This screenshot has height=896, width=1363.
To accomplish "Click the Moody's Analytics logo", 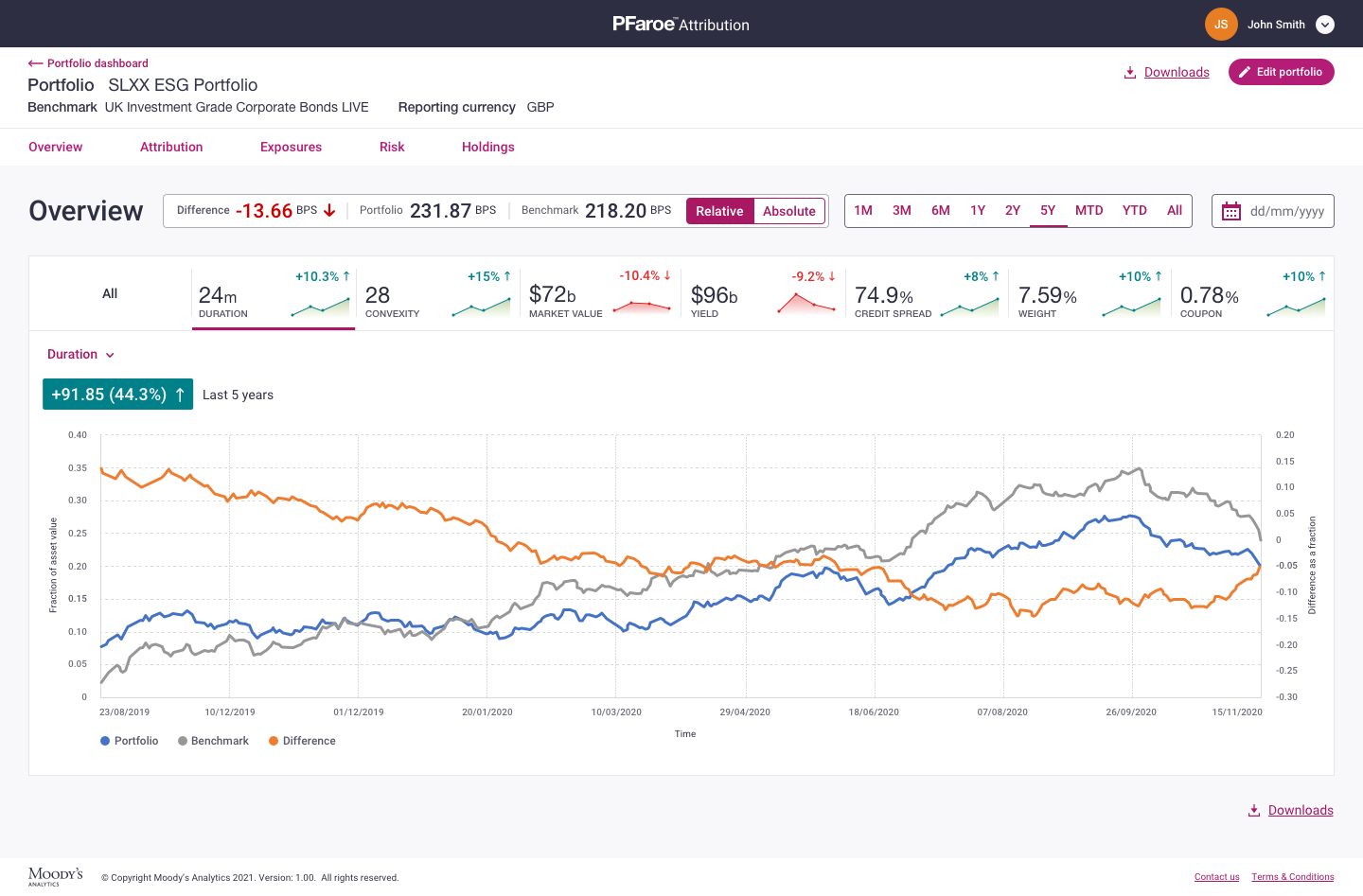I will click(56, 876).
